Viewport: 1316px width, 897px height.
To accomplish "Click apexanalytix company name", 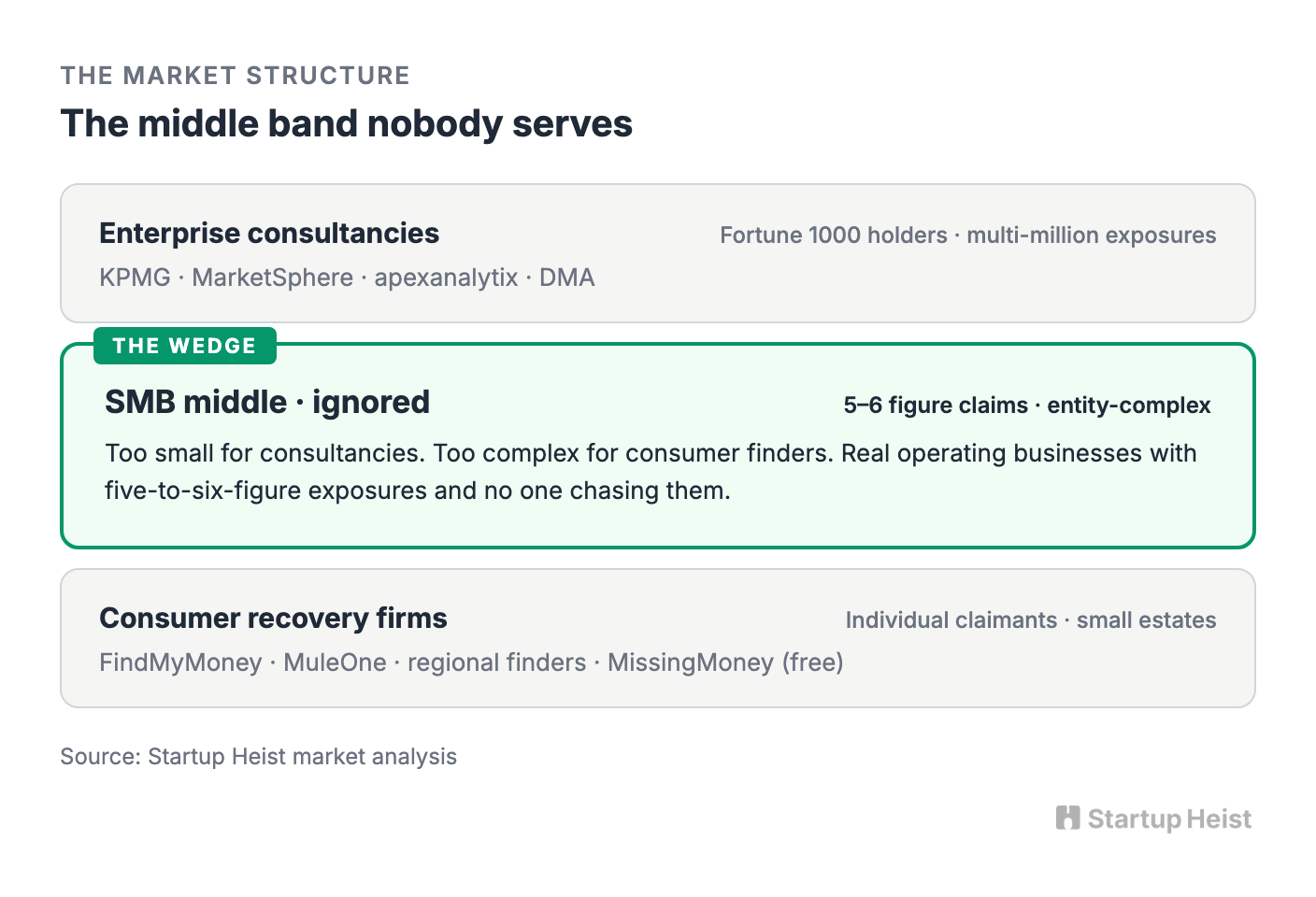I will (446, 278).
